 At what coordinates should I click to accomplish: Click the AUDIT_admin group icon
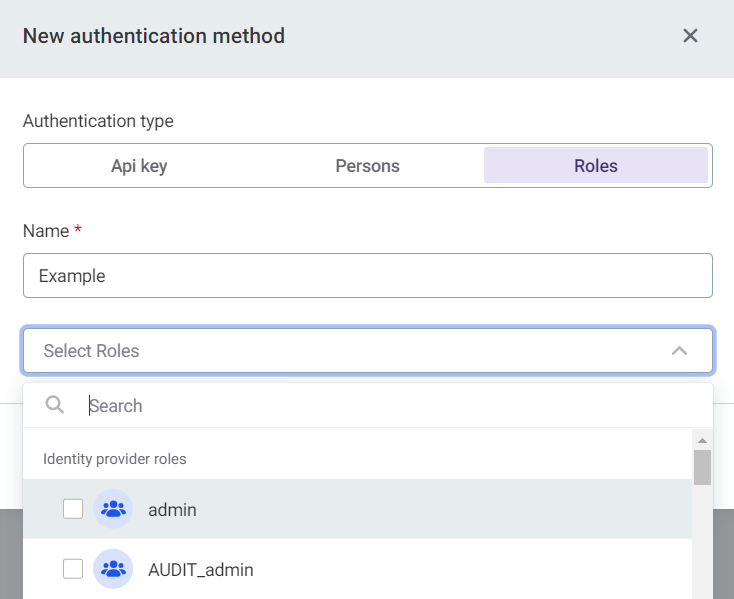[x=113, y=569]
